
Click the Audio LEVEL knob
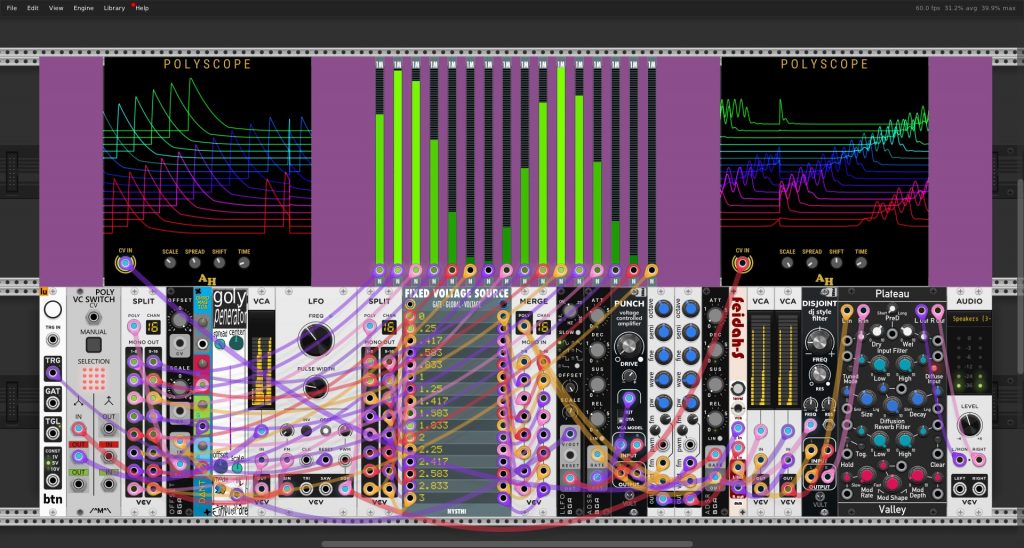[x=970, y=427]
